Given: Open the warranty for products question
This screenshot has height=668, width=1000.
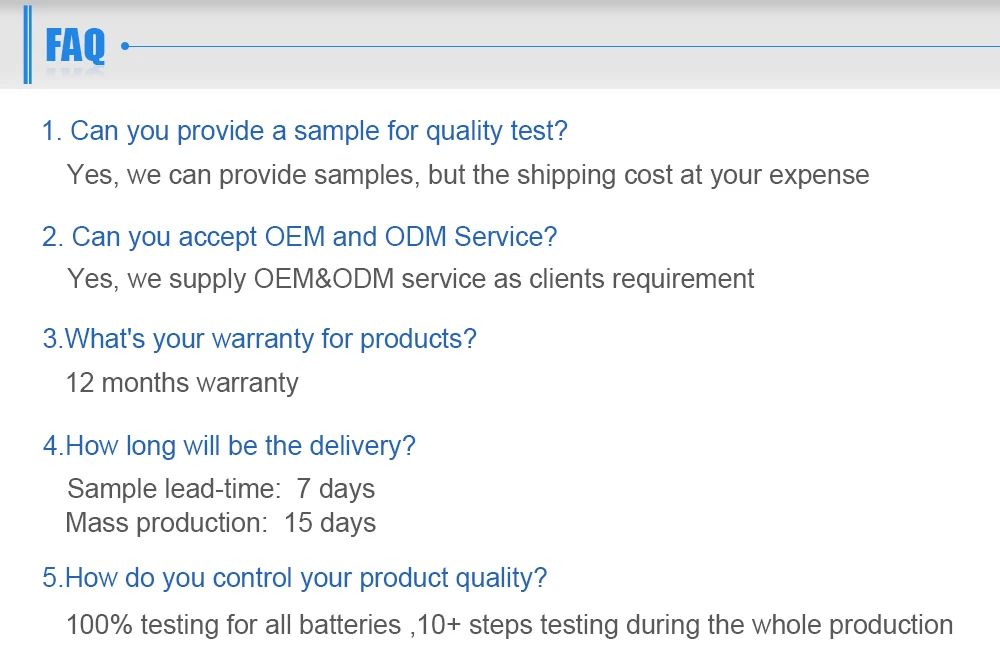Looking at the screenshot, I should point(259,339).
